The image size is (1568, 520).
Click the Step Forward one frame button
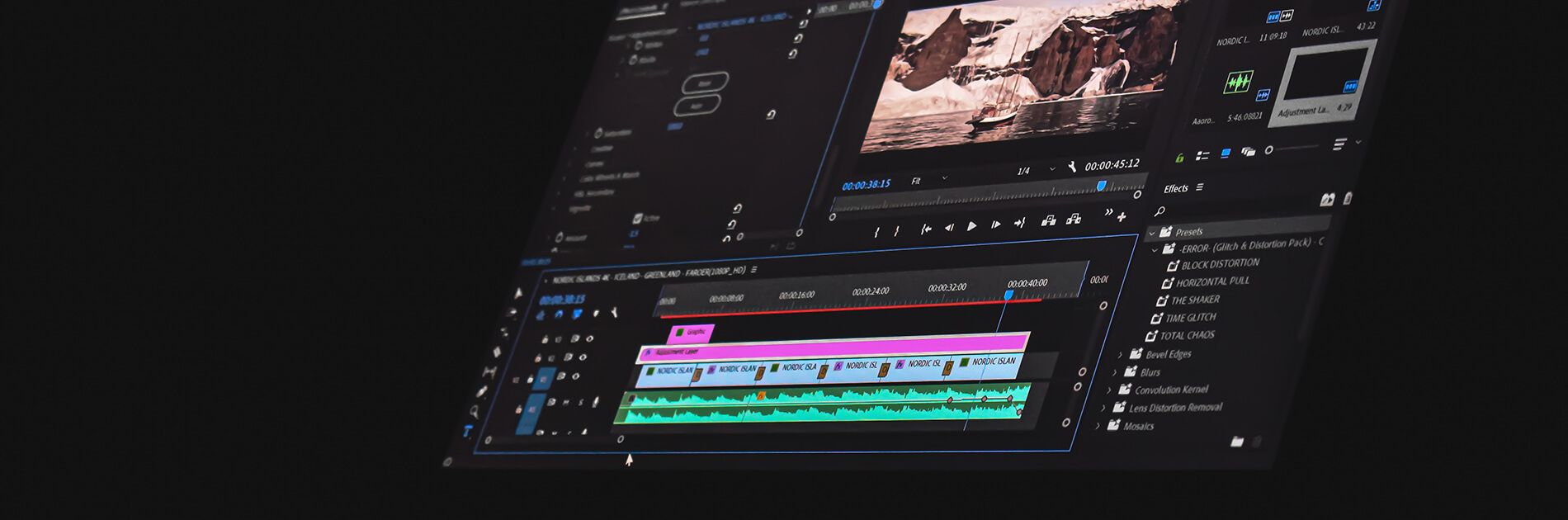pyautogui.click(x=995, y=225)
